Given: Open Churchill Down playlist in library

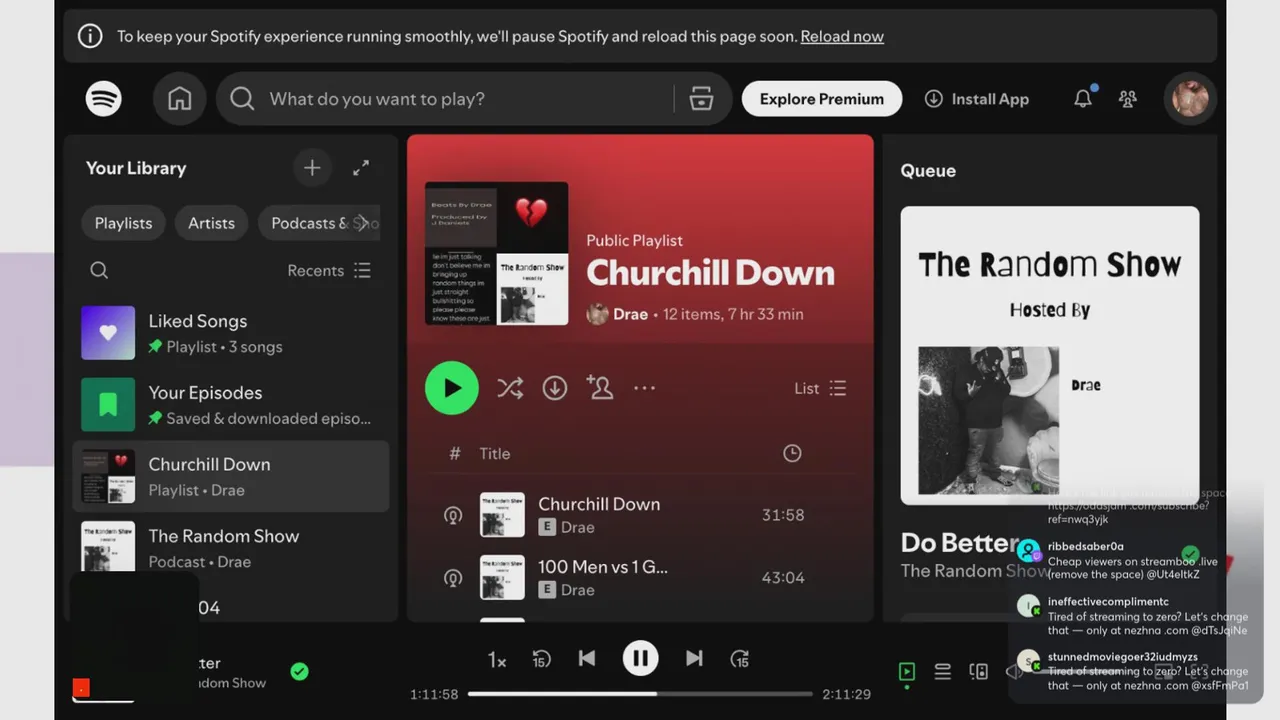Looking at the screenshot, I should click(231, 476).
